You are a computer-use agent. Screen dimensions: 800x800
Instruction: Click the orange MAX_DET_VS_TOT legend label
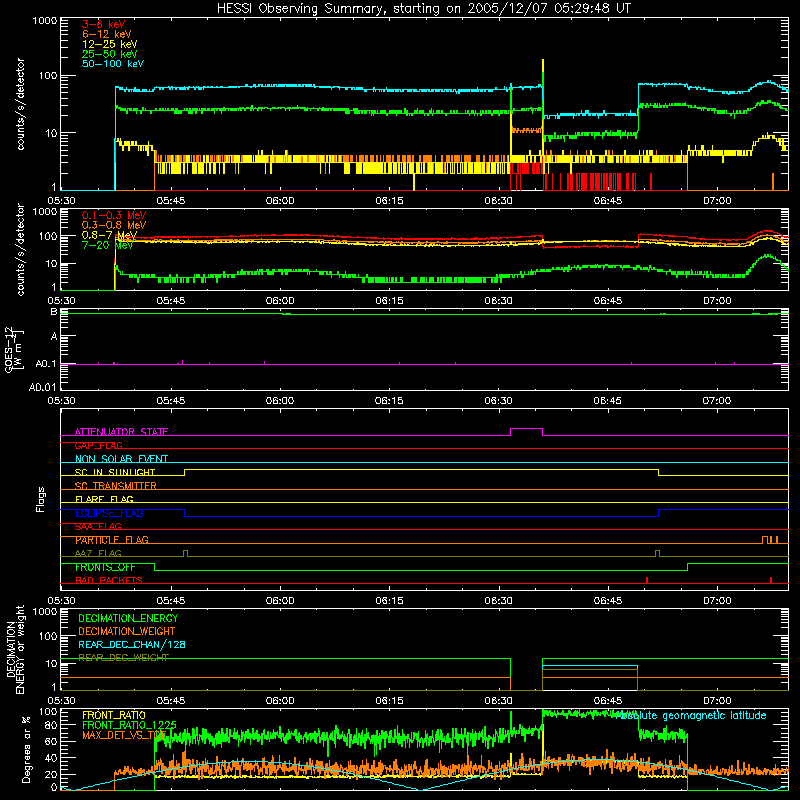(x=124, y=735)
